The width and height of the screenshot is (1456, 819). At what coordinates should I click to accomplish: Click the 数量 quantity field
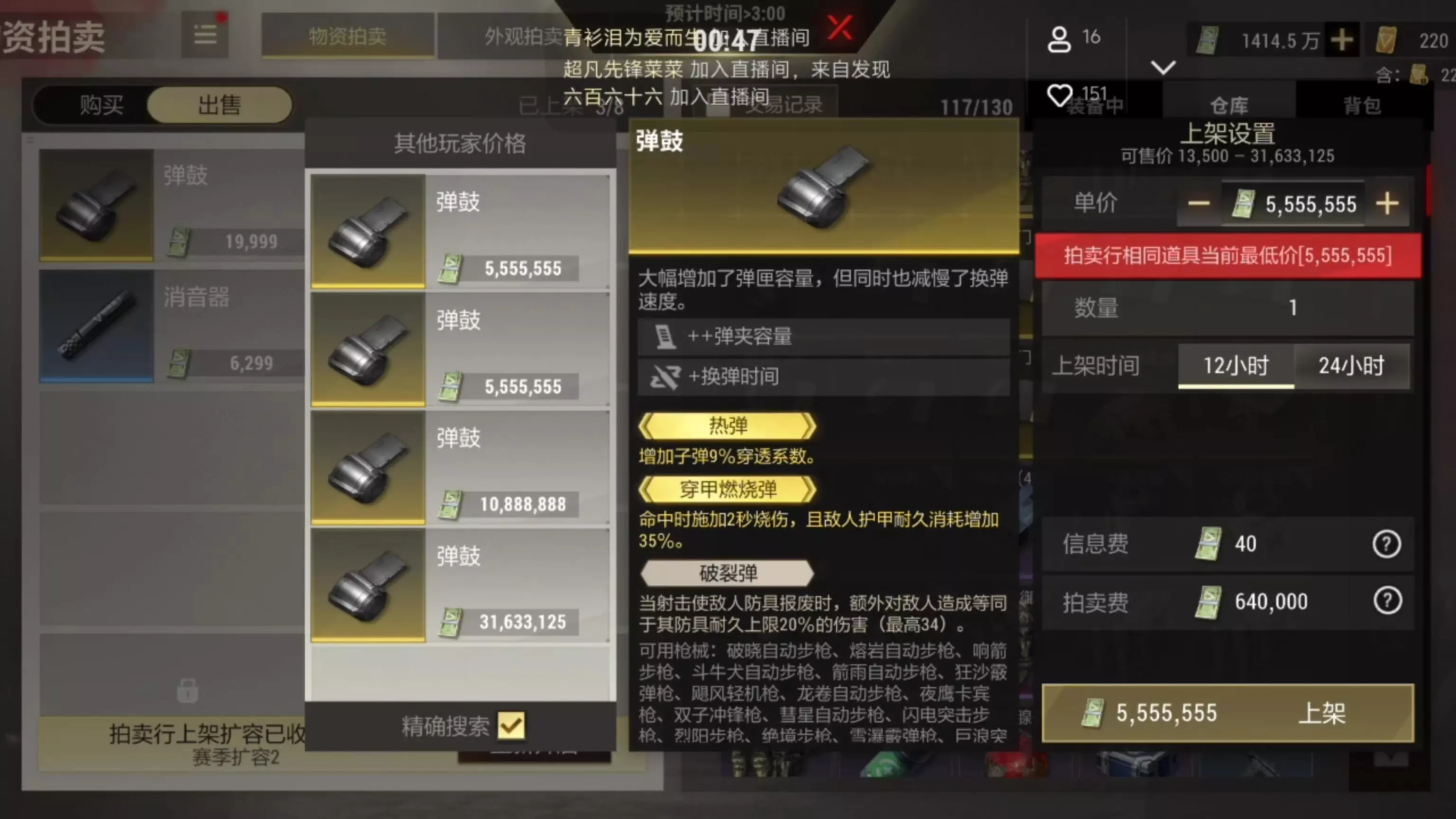[1228, 308]
